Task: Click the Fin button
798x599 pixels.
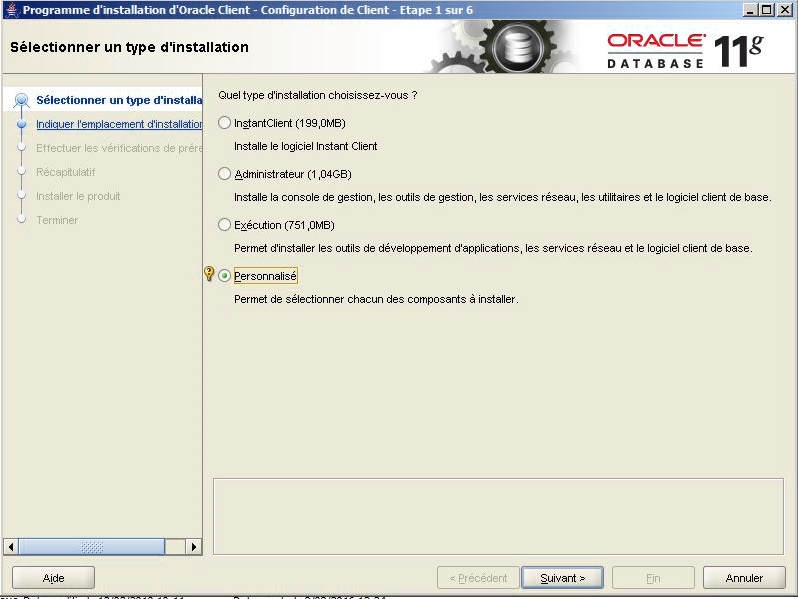Action: [x=653, y=578]
